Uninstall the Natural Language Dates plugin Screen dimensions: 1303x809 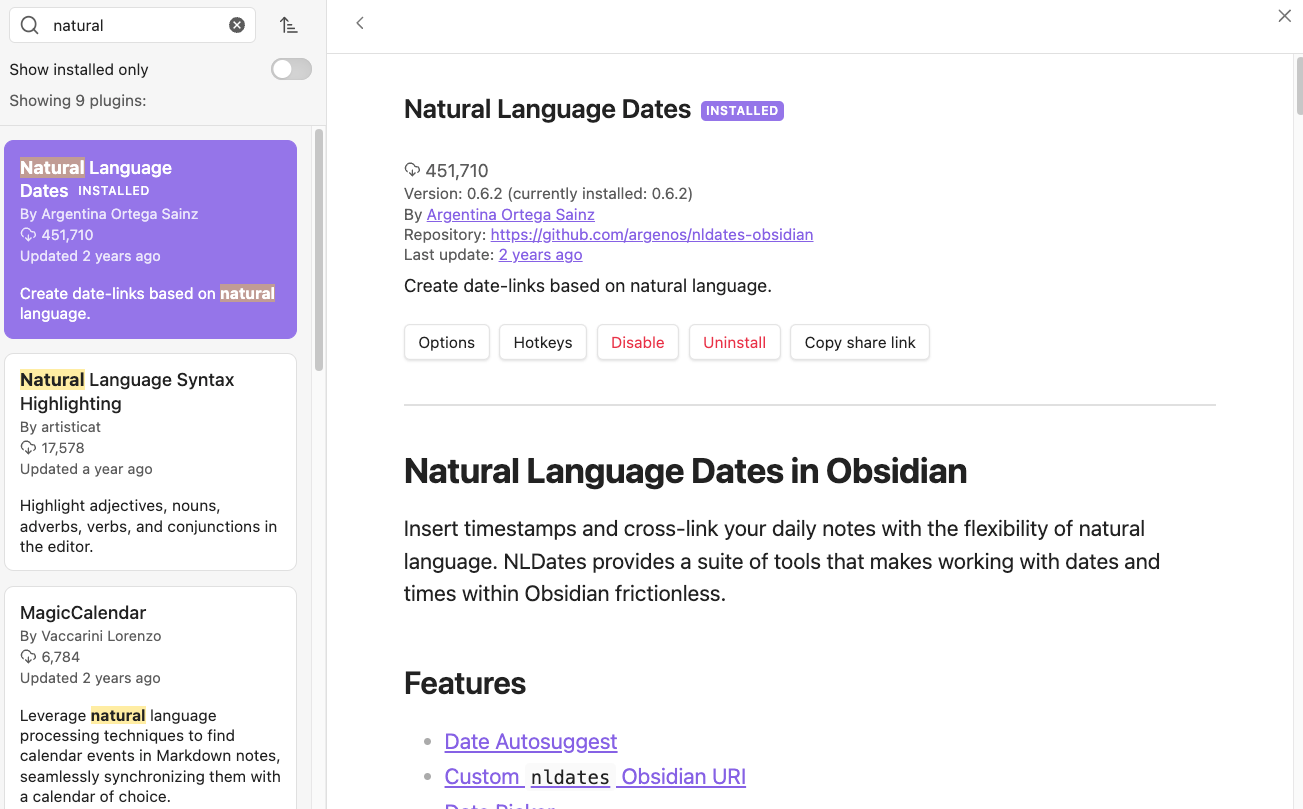click(734, 342)
